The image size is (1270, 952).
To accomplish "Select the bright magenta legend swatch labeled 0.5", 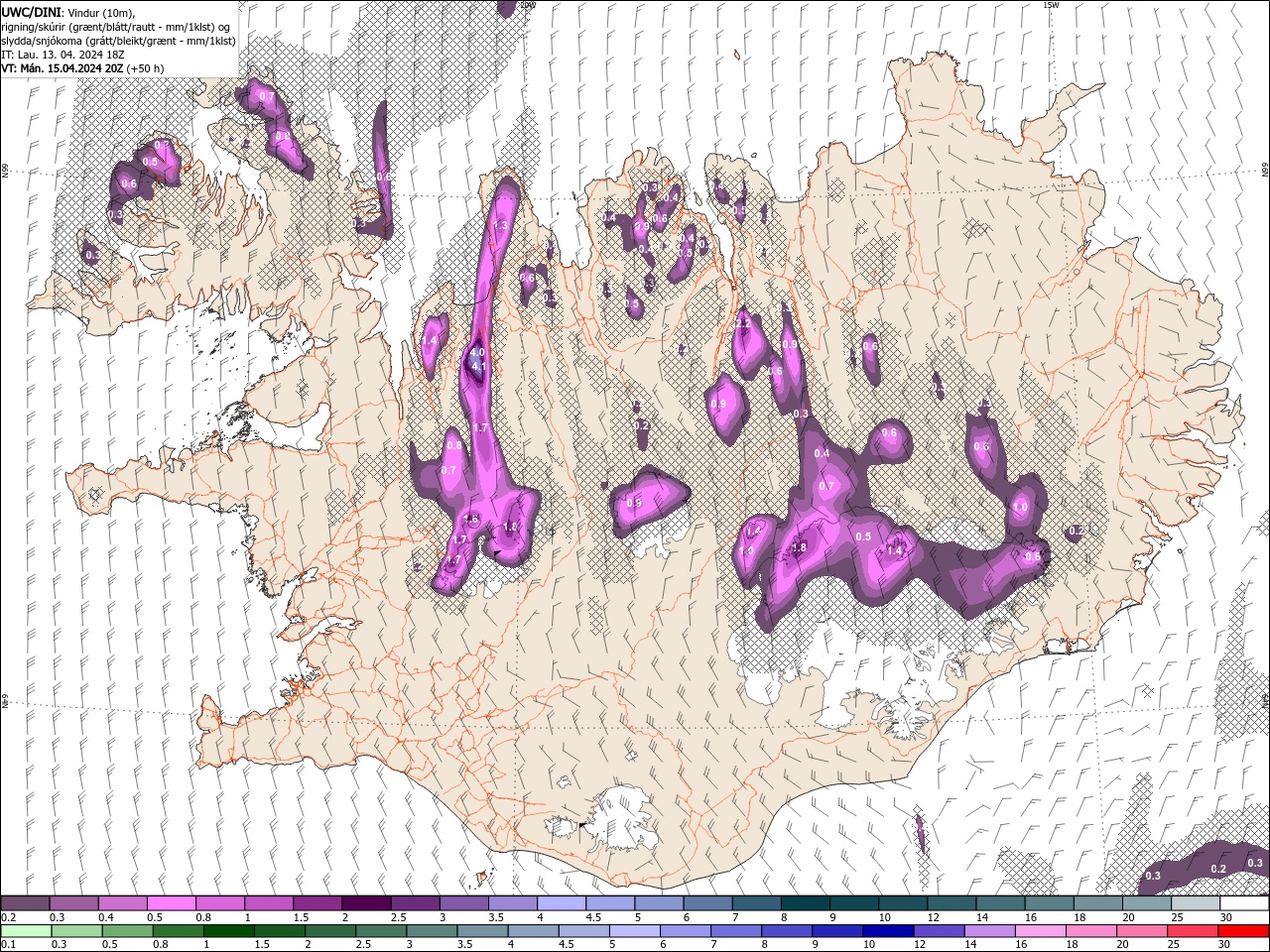I will pyautogui.click(x=171, y=903).
